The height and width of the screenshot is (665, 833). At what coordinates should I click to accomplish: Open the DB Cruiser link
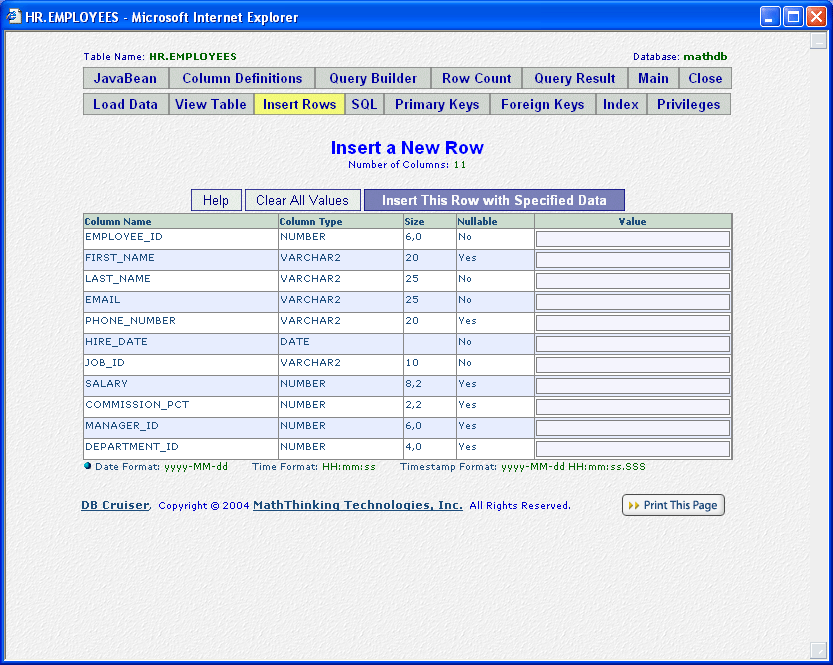115,505
